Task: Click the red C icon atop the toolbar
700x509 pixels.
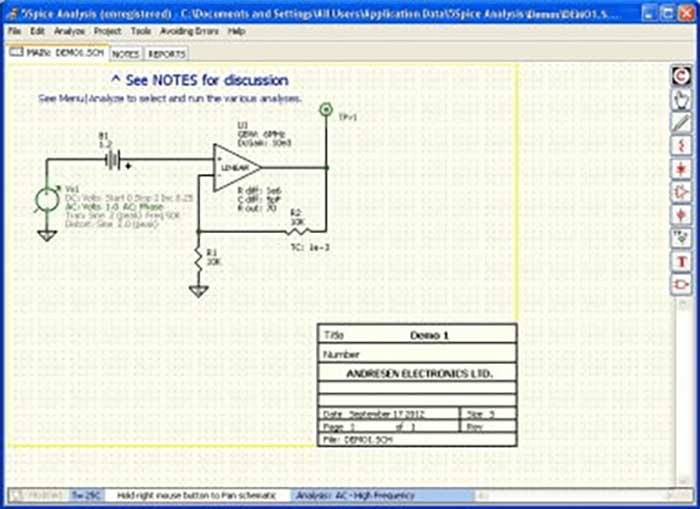Action: 681,75
